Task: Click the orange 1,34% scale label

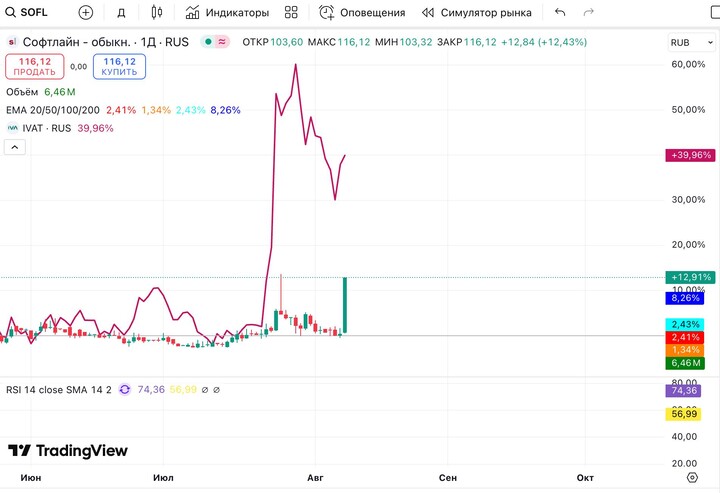Action: 685,350
